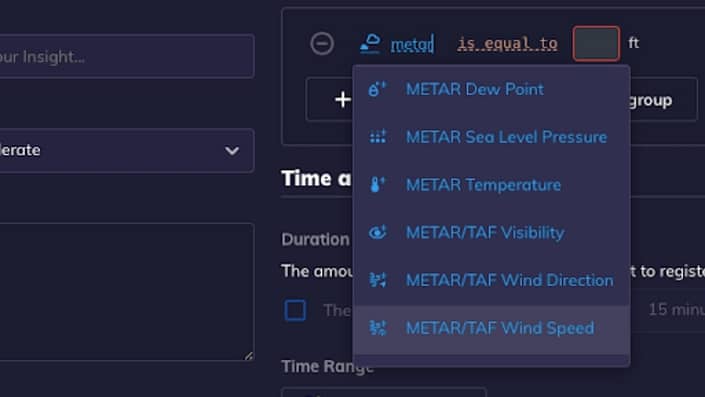Click the plus add condition button
The image size is (705, 397).
point(343,99)
